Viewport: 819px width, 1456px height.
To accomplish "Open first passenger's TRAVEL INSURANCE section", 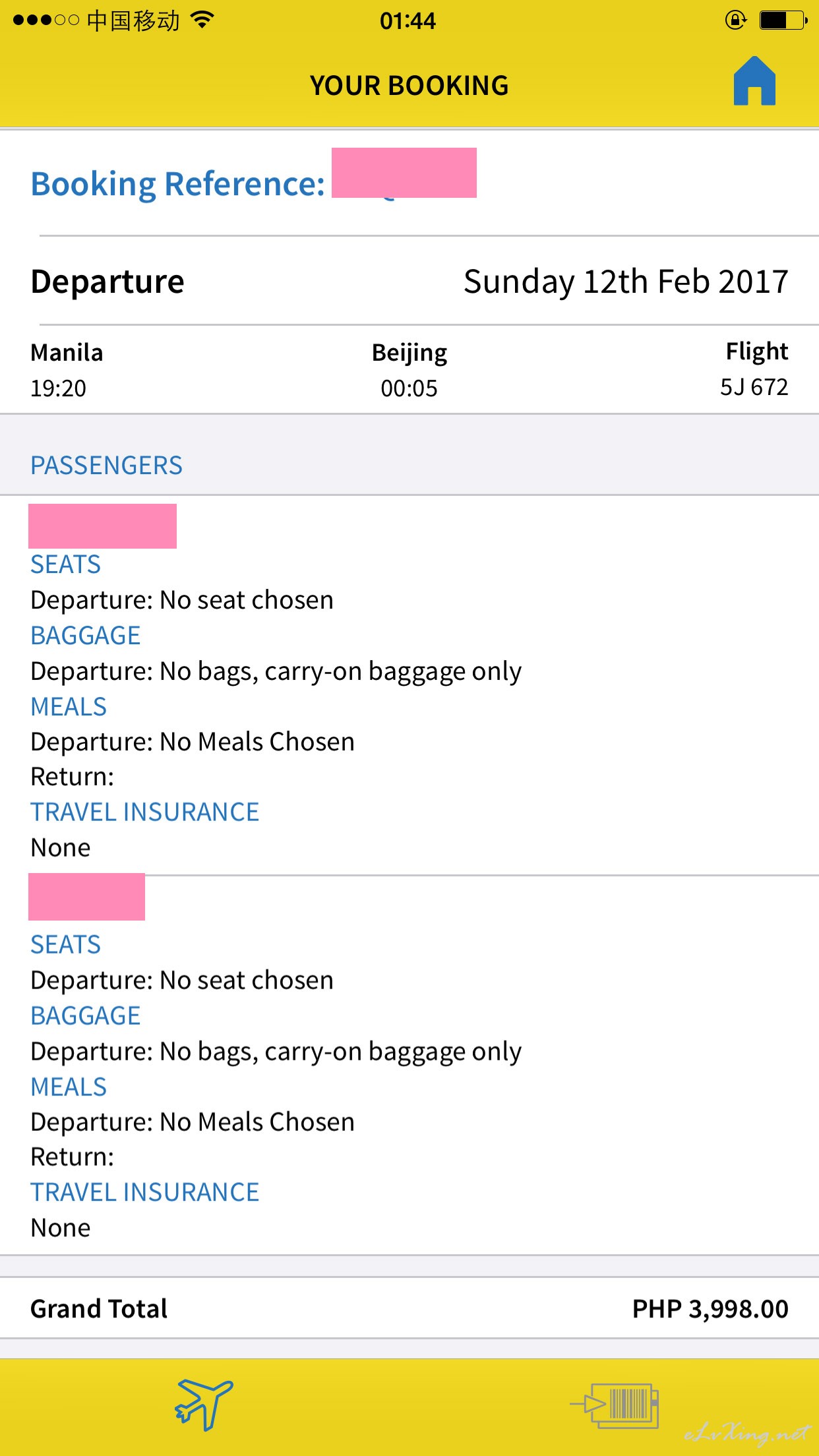I will coord(145,812).
